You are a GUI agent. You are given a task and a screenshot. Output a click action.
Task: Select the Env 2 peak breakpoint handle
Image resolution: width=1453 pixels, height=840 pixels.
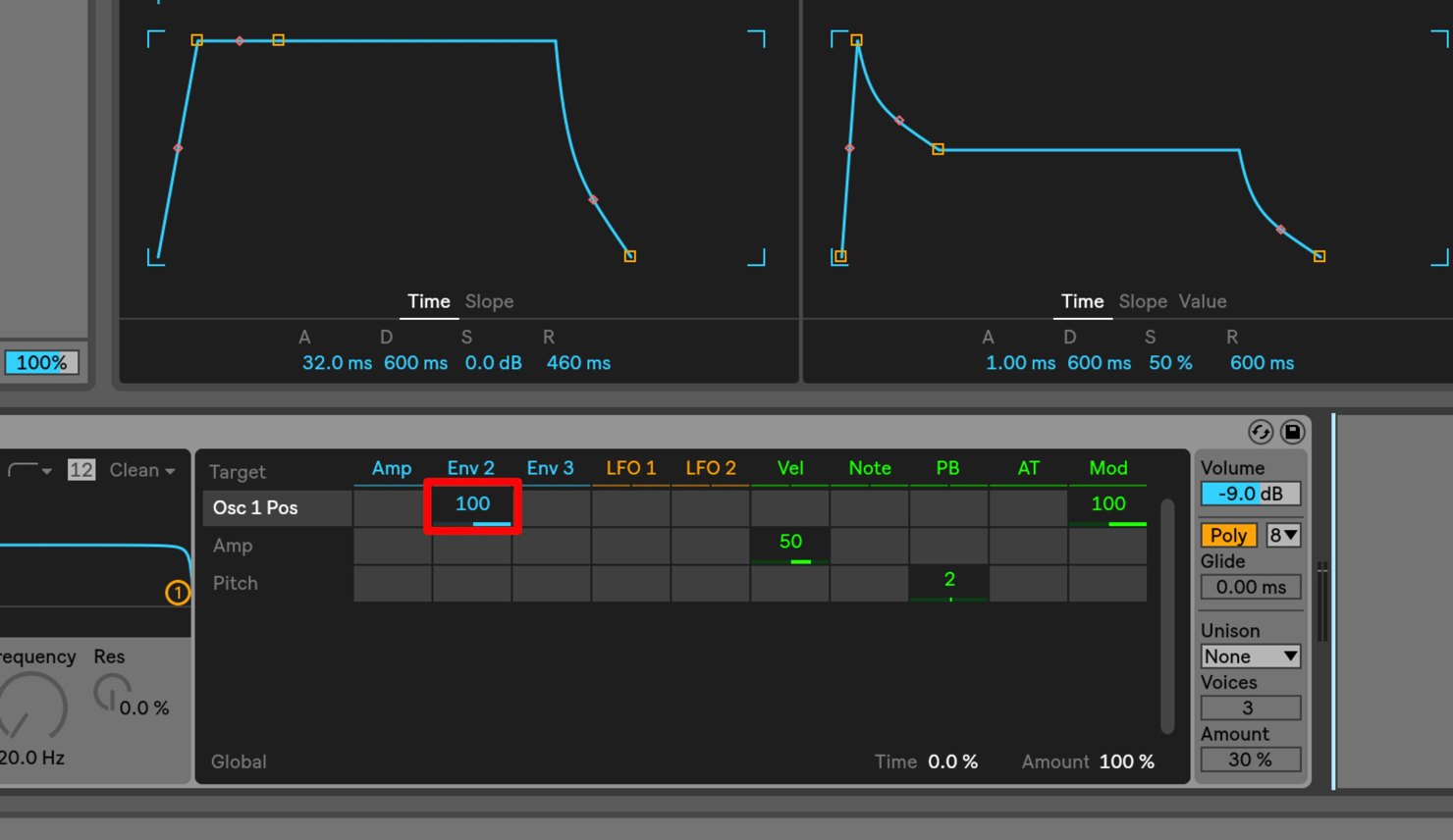(857, 40)
